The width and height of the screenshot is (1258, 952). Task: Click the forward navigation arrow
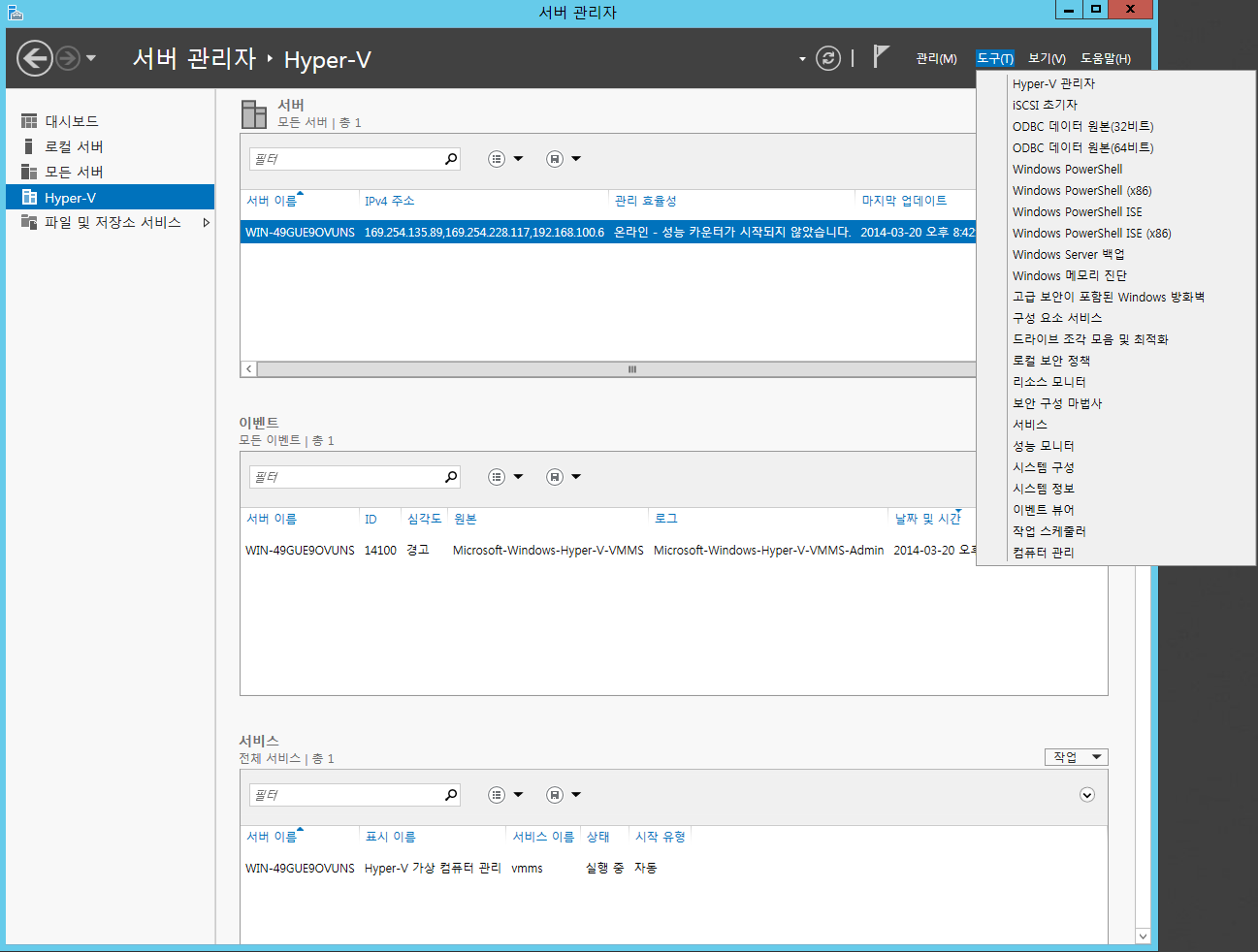click(67, 58)
